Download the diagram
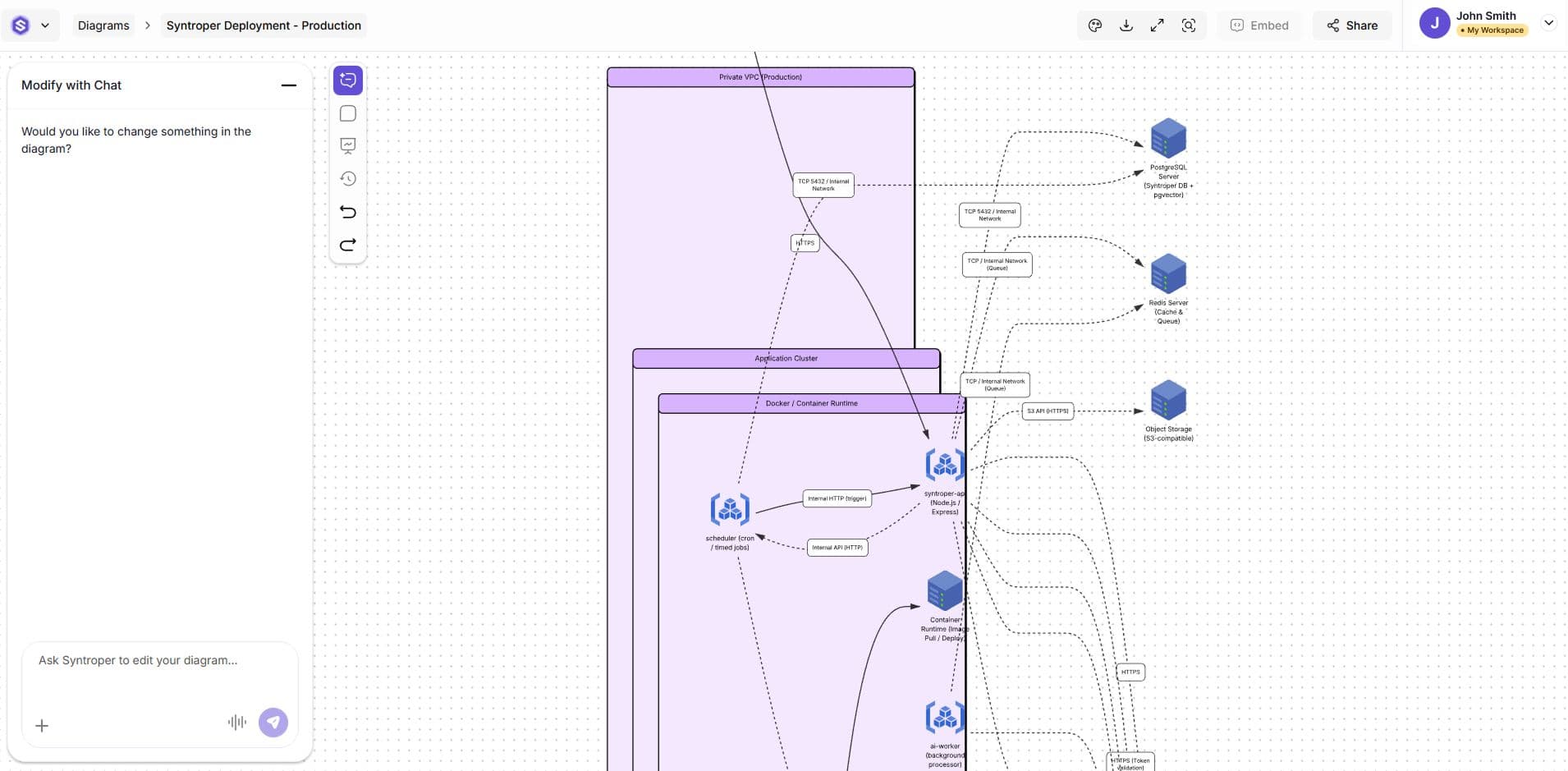 pyautogui.click(x=1126, y=25)
